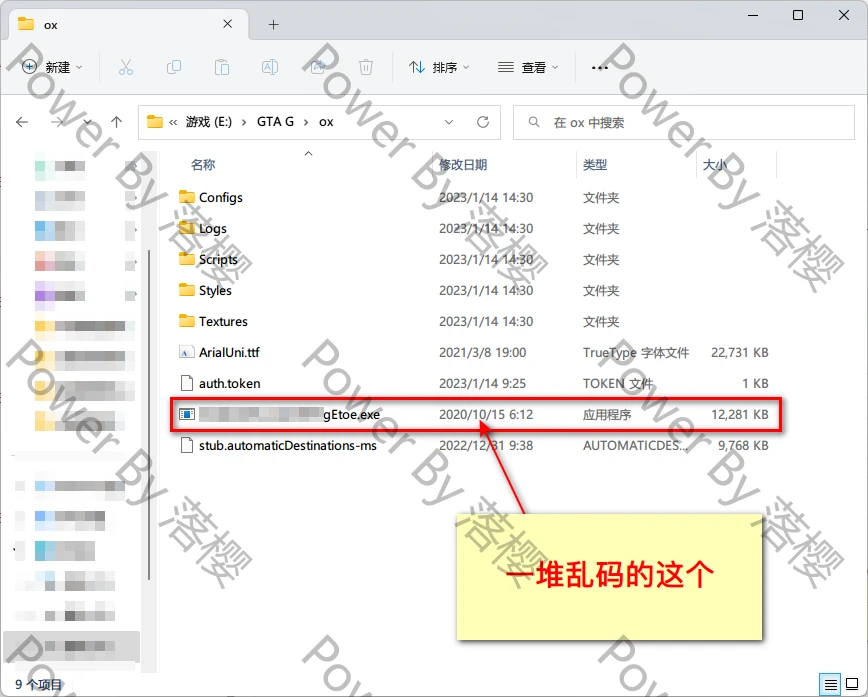Click 游戏 (E:) in the address bar
Screen dimensions: 868x697
[209, 122]
